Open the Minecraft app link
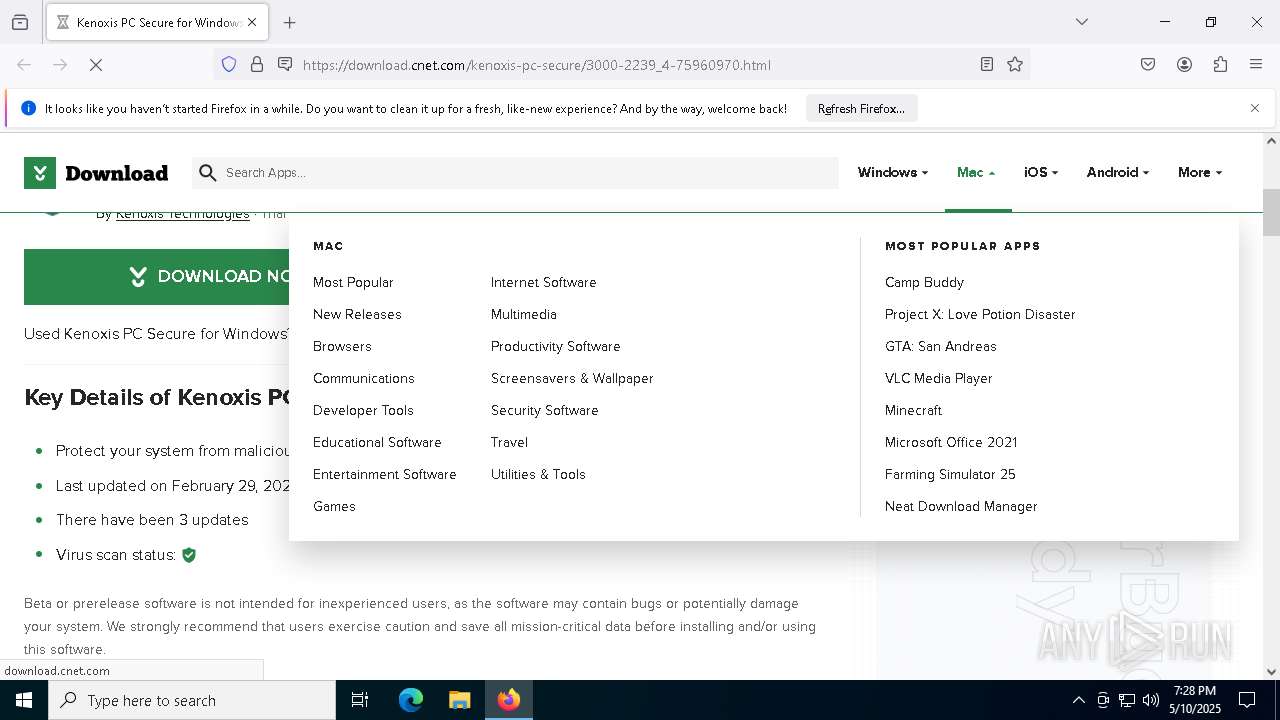Viewport: 1280px width, 720px height. pos(913,410)
